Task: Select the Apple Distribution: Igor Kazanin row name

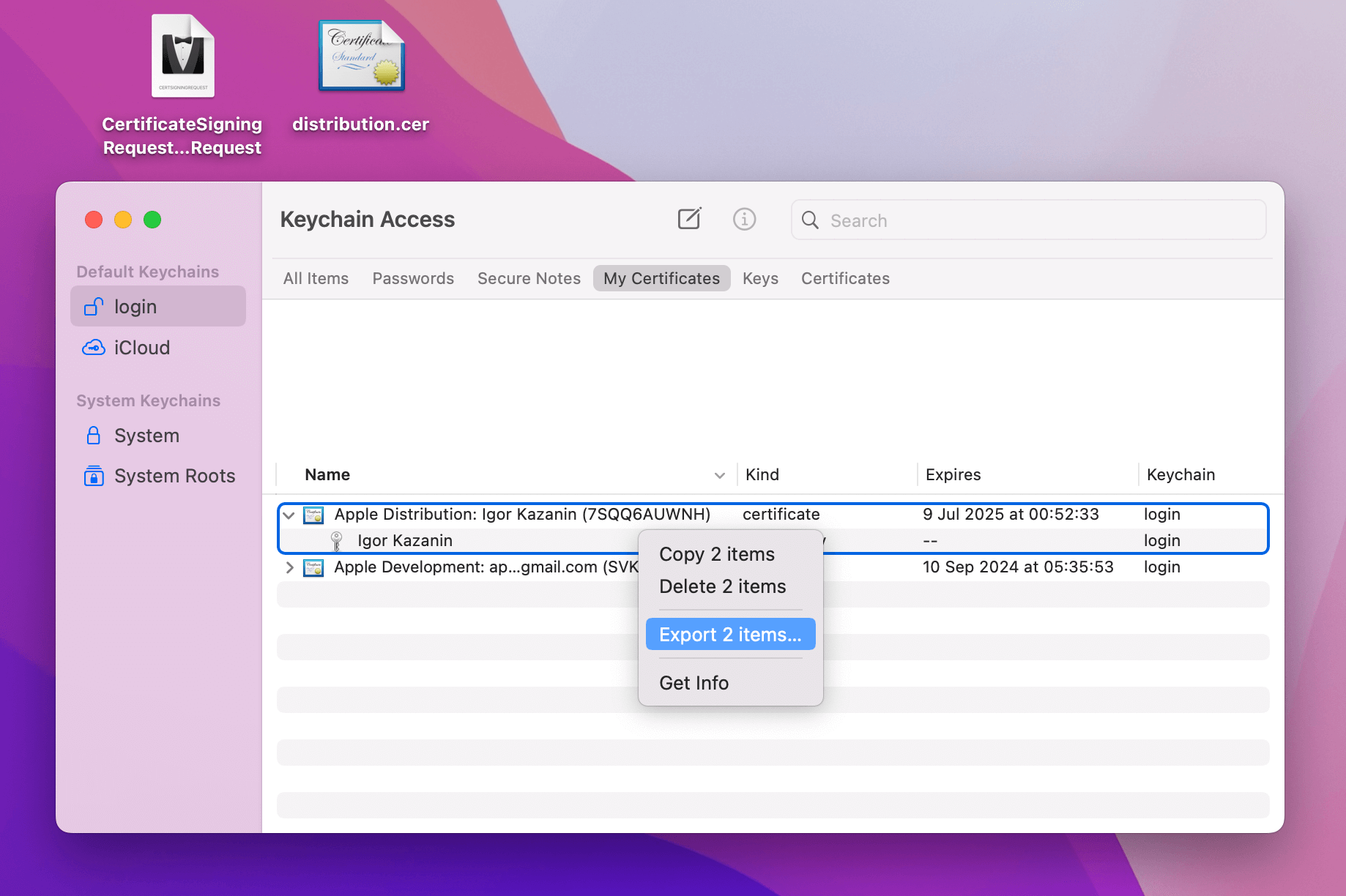Action: (x=522, y=514)
